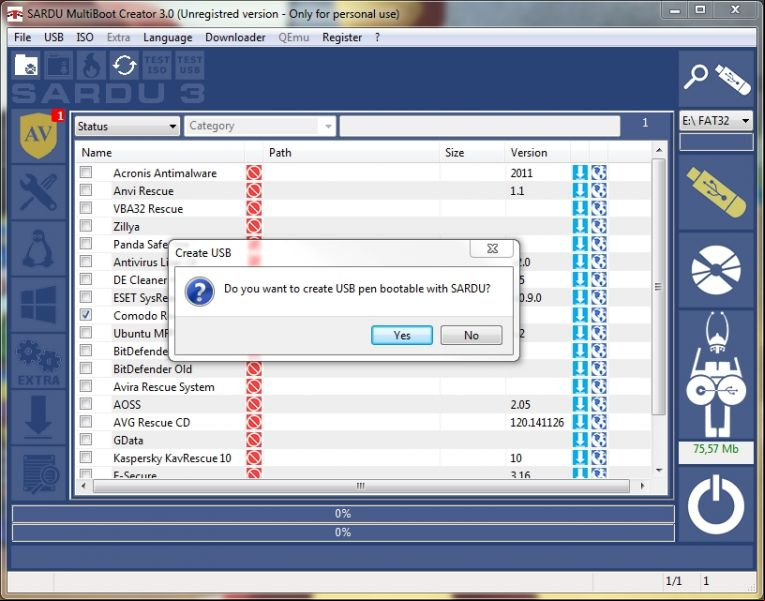Click the yellow USB stick create icon

pyautogui.click(x=716, y=192)
